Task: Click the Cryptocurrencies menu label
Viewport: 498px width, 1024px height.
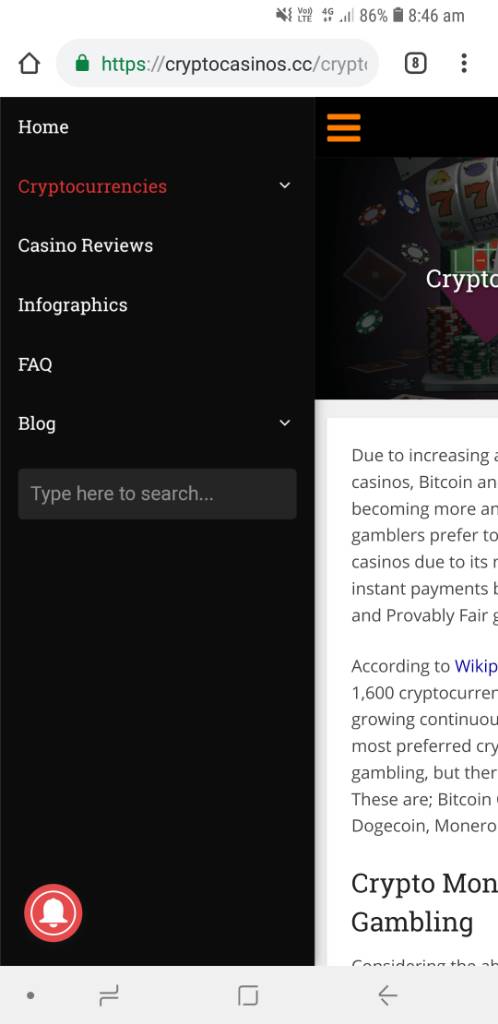Action: (x=92, y=186)
